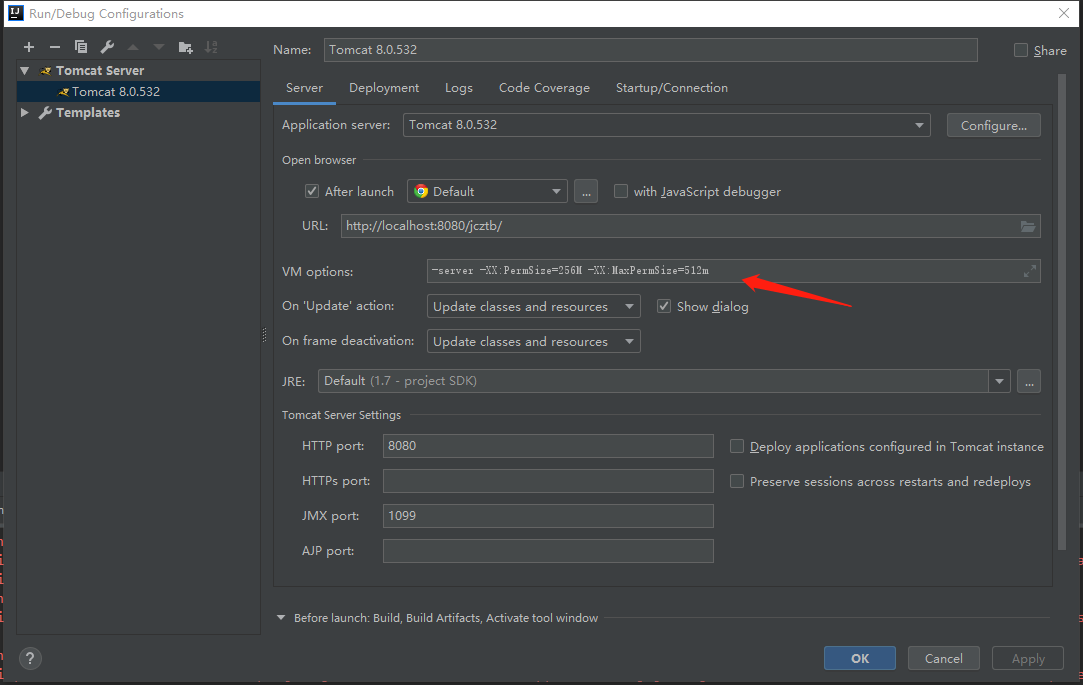The width and height of the screenshot is (1083, 685).
Task: Click the right panel vertical scrollbar
Action: click(x=1062, y=312)
